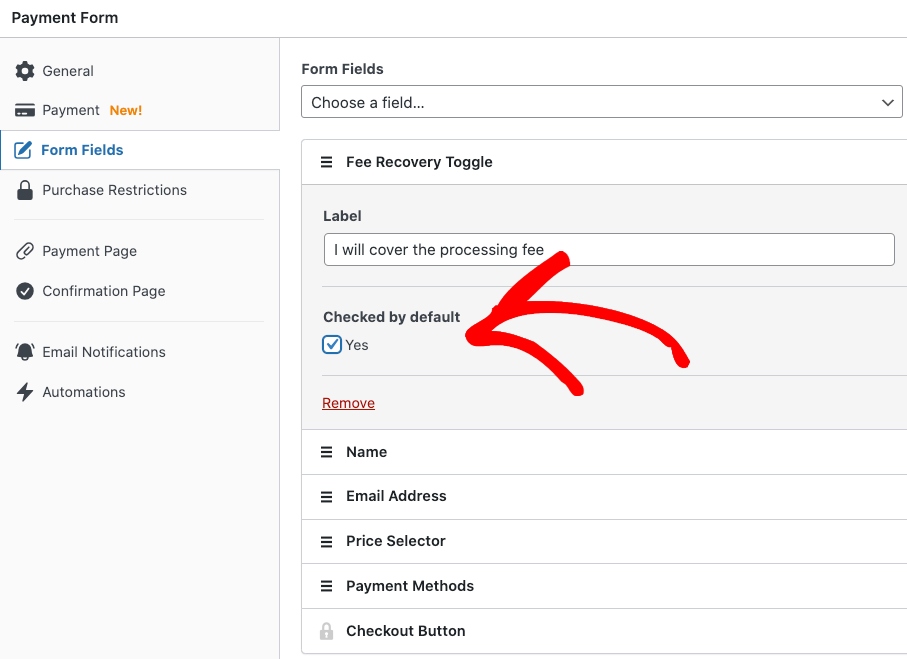Expand the Email Address field row

click(x=396, y=496)
